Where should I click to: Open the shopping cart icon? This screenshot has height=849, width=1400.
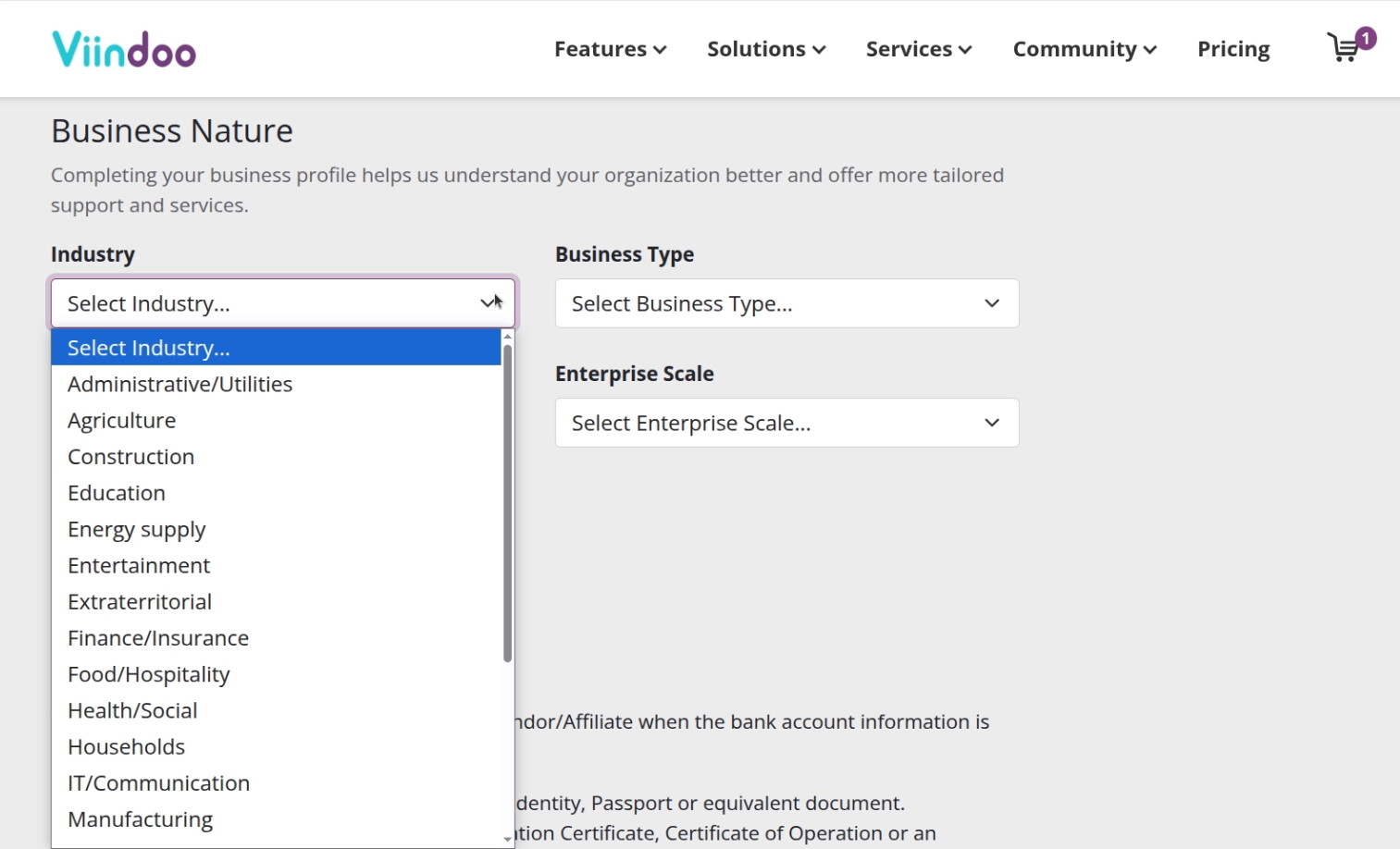coord(1345,46)
